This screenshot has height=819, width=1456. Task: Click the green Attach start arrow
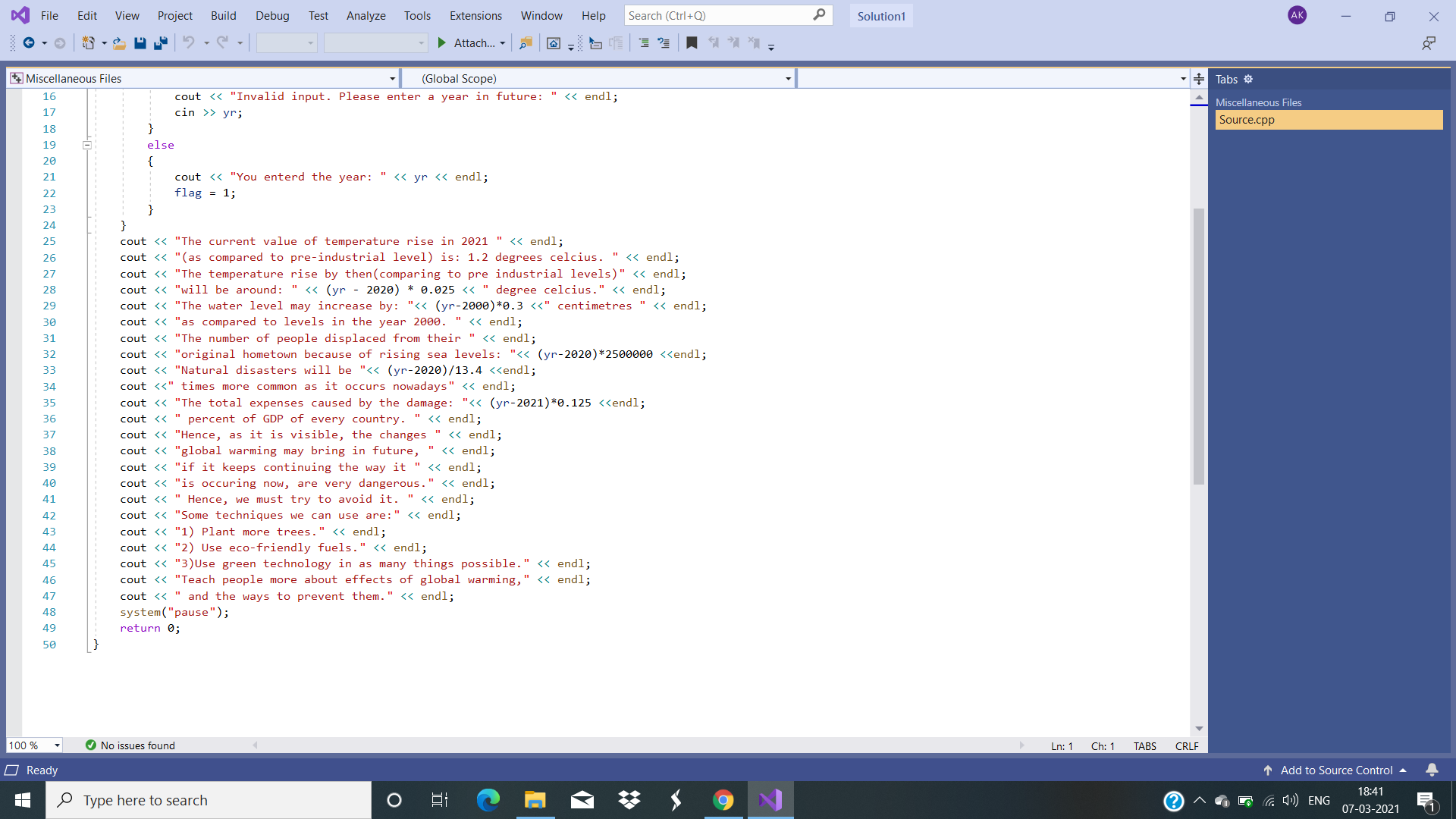coord(442,43)
